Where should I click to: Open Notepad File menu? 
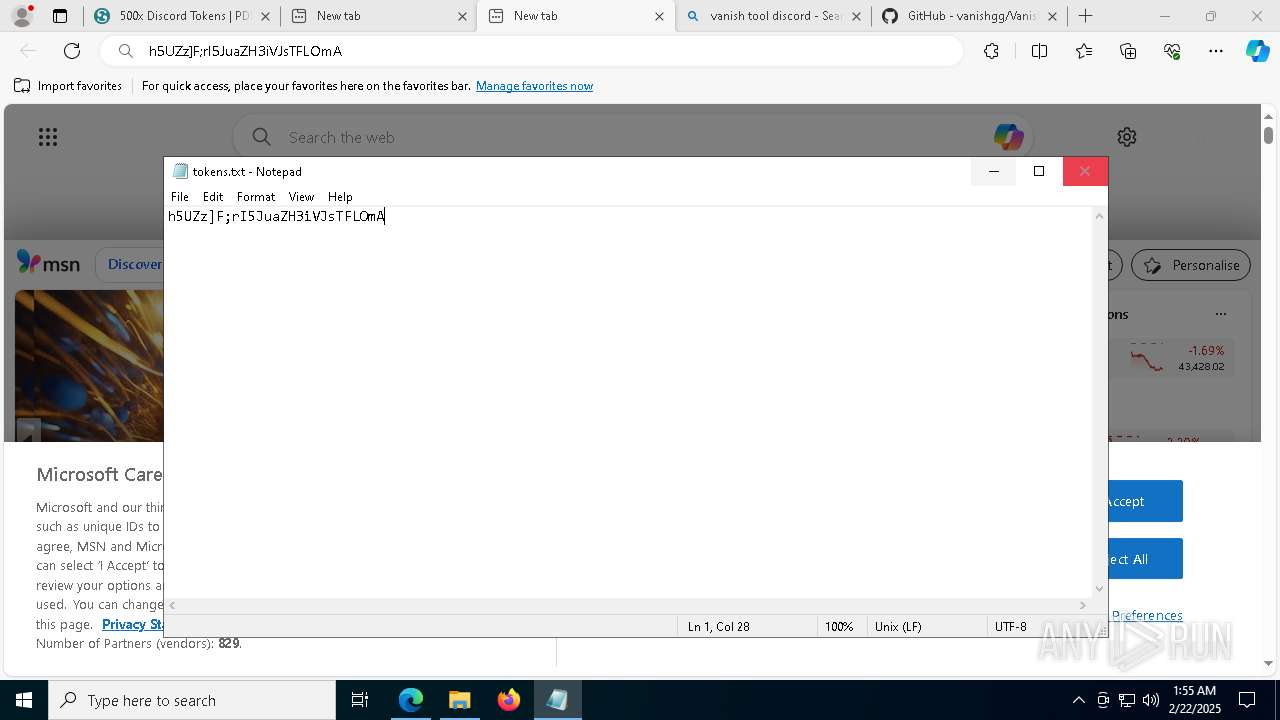[x=180, y=197]
